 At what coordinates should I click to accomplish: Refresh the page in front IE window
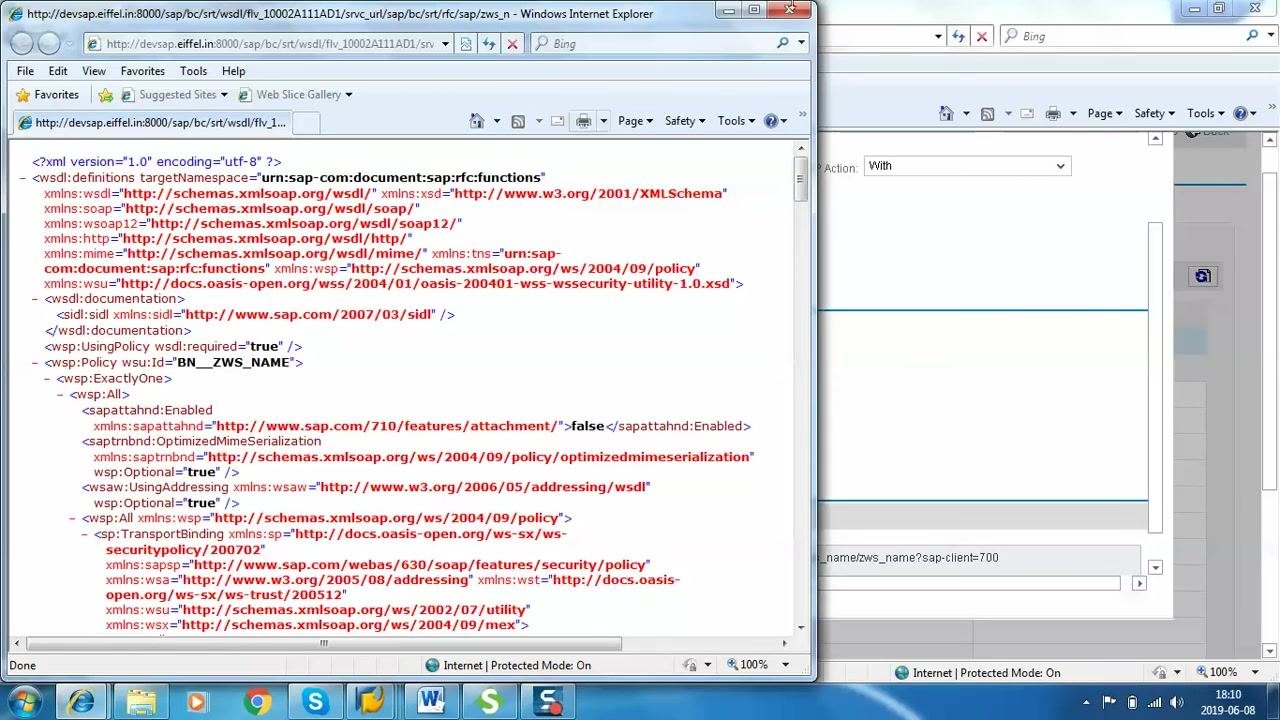coord(489,44)
